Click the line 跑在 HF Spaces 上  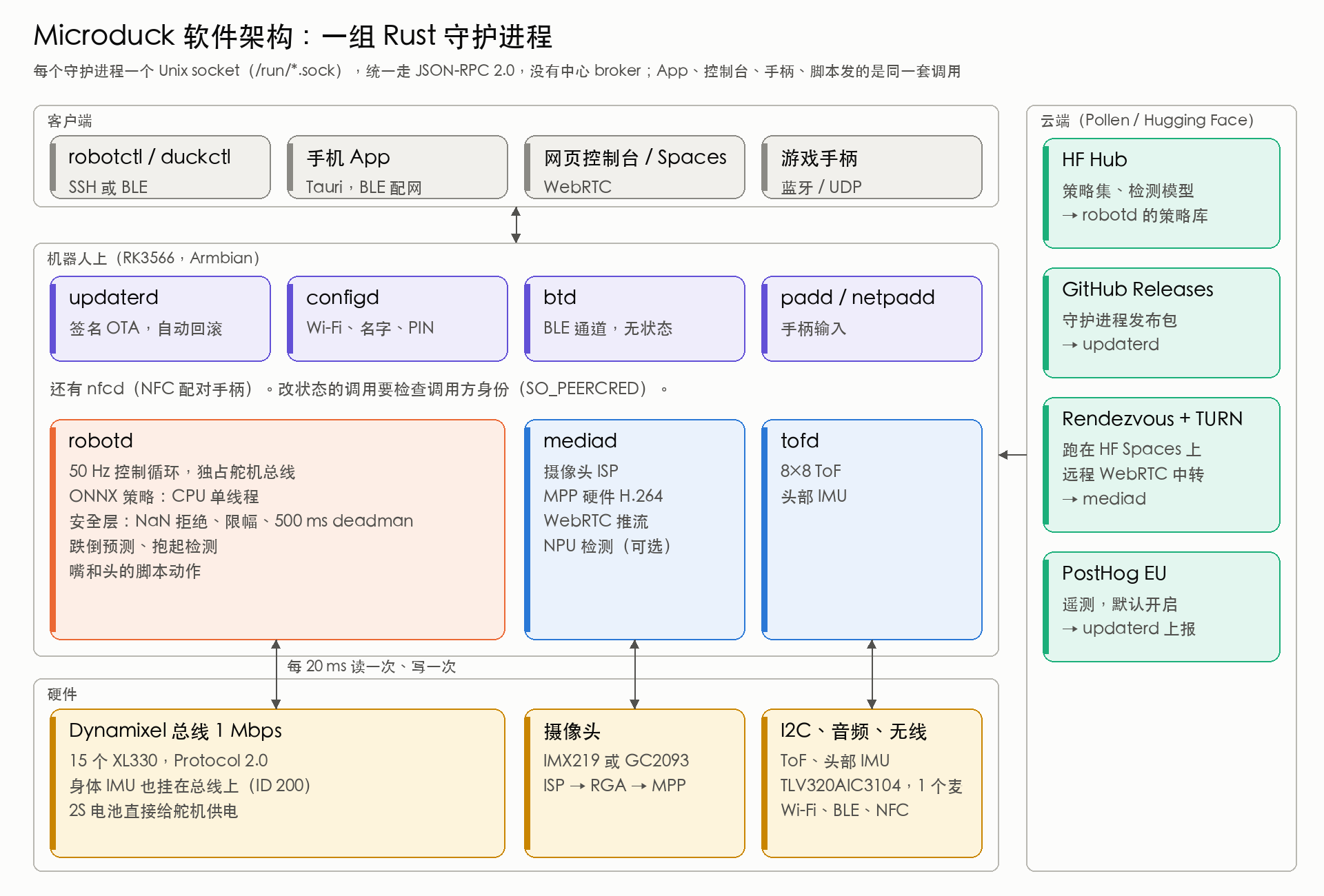point(1132,450)
